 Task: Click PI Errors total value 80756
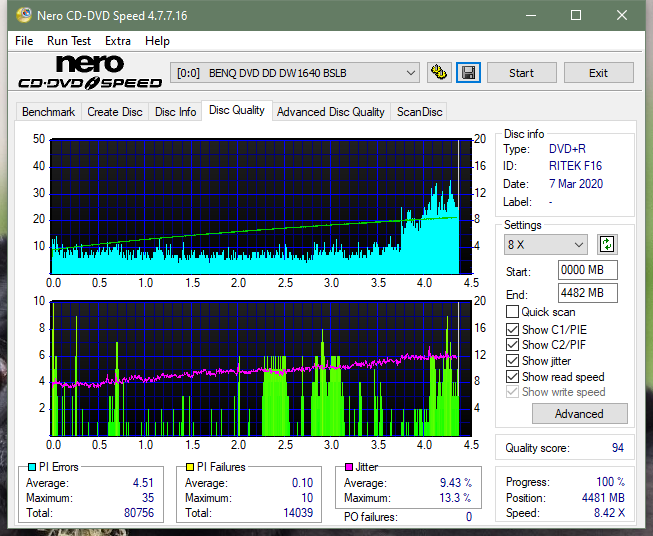point(139,513)
